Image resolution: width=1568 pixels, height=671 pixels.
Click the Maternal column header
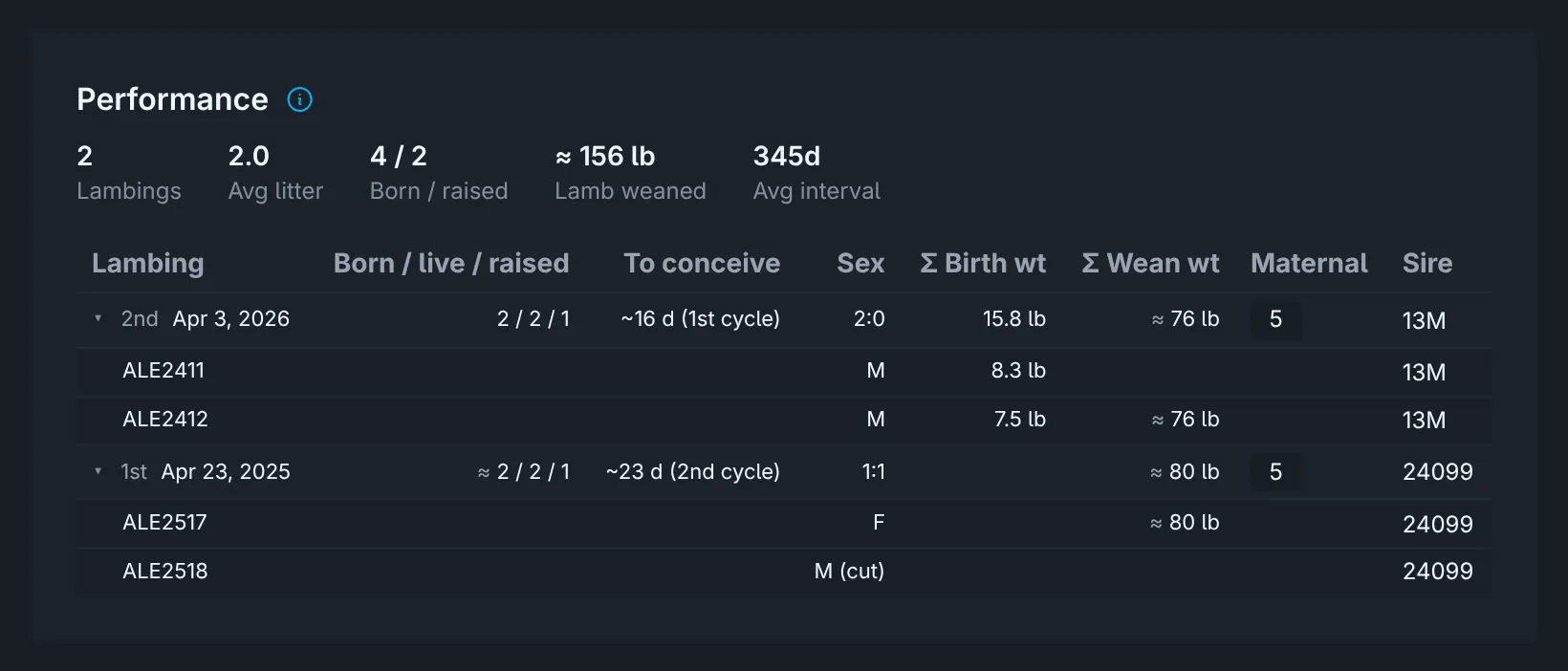pos(1309,263)
